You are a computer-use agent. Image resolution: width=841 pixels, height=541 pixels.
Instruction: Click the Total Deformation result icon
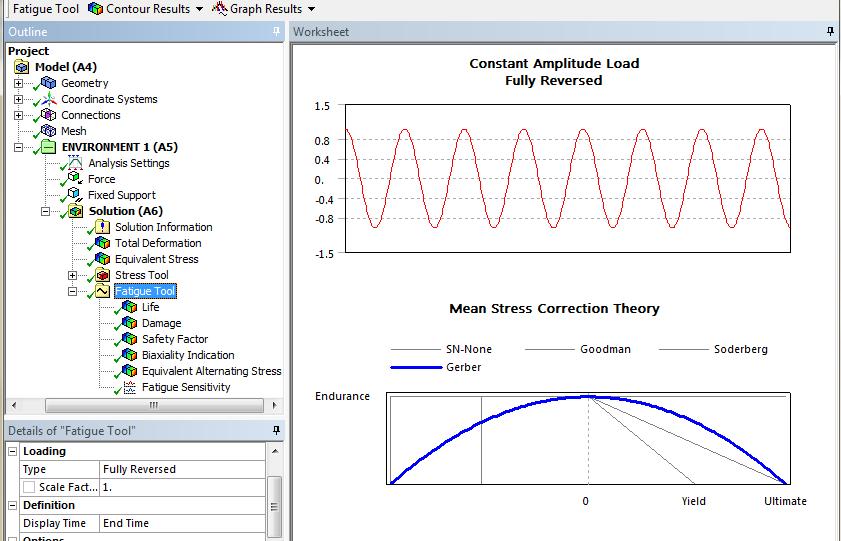(x=102, y=243)
